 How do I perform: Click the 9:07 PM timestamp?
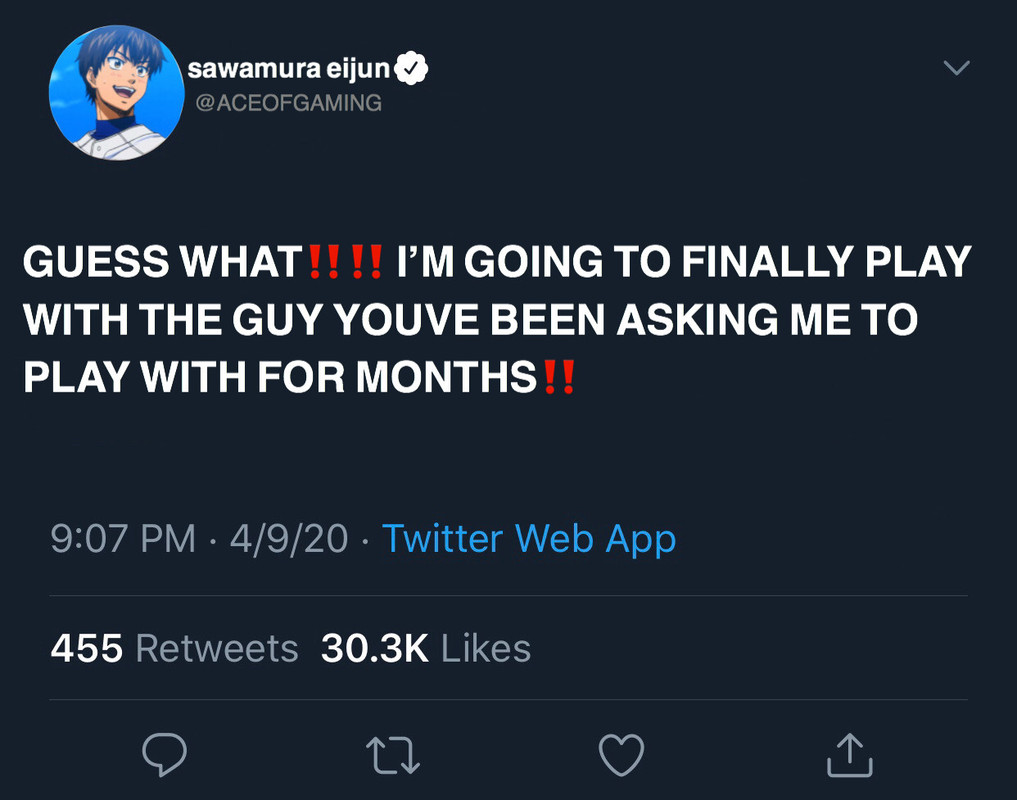coord(123,539)
